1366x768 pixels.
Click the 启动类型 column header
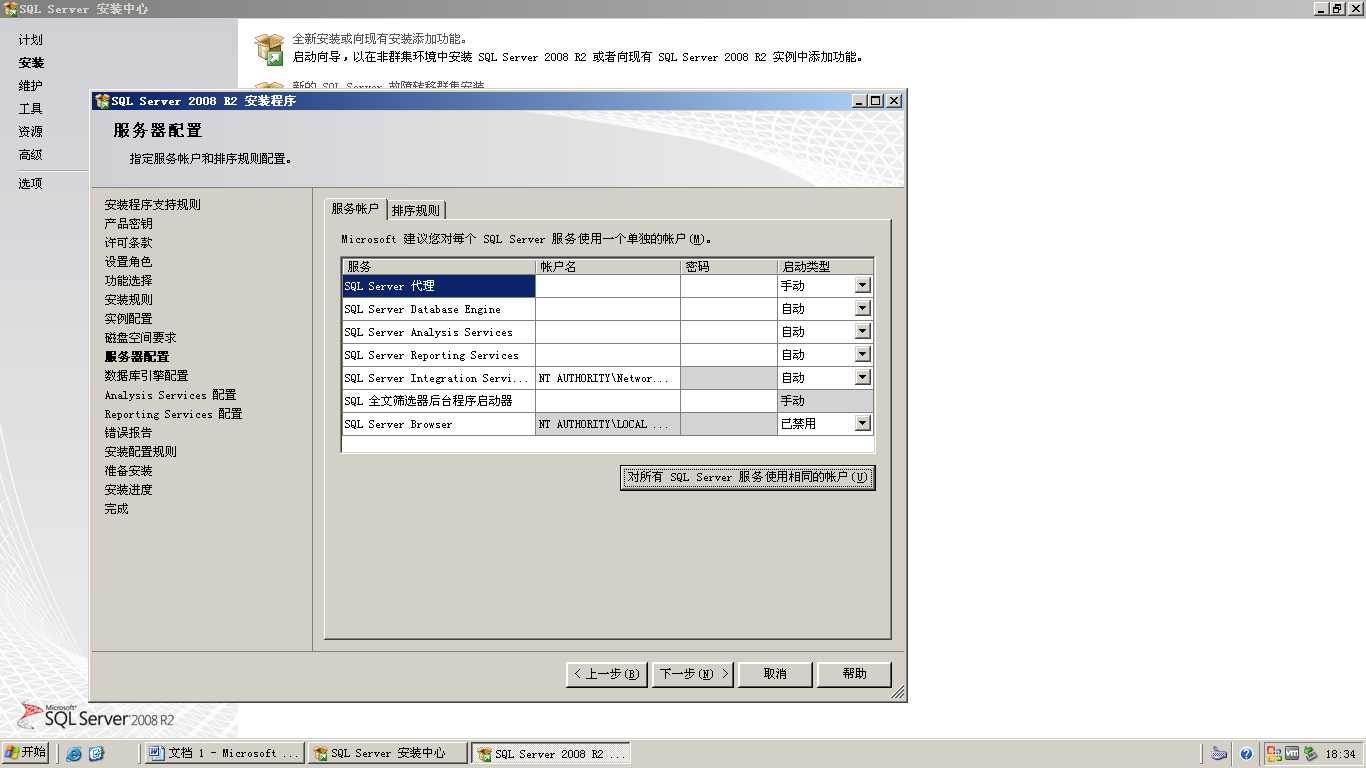(x=825, y=267)
